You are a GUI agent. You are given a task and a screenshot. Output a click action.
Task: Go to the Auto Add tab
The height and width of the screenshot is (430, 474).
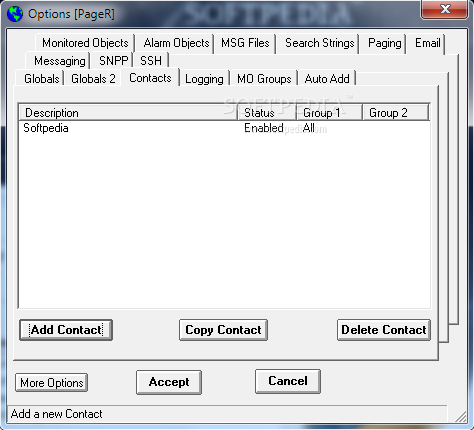[x=327, y=79]
